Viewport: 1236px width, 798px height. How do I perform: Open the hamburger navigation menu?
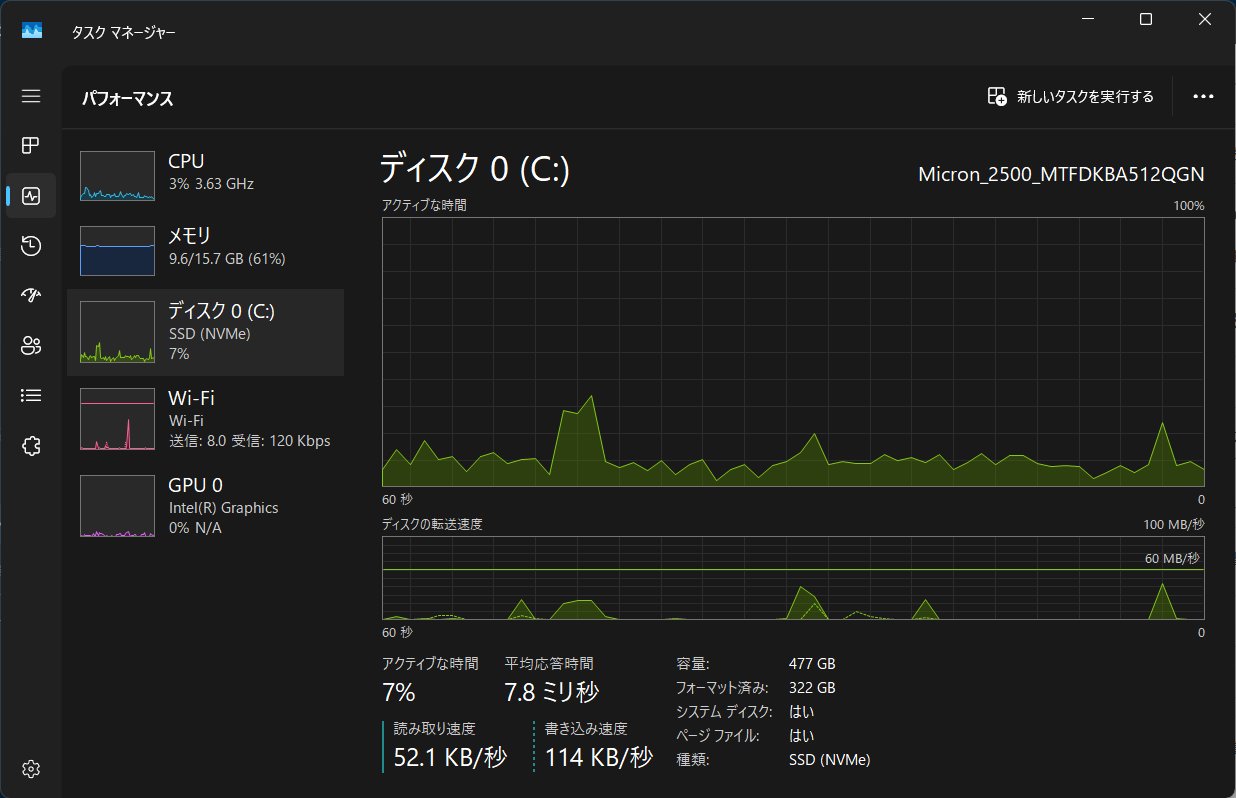(x=31, y=96)
